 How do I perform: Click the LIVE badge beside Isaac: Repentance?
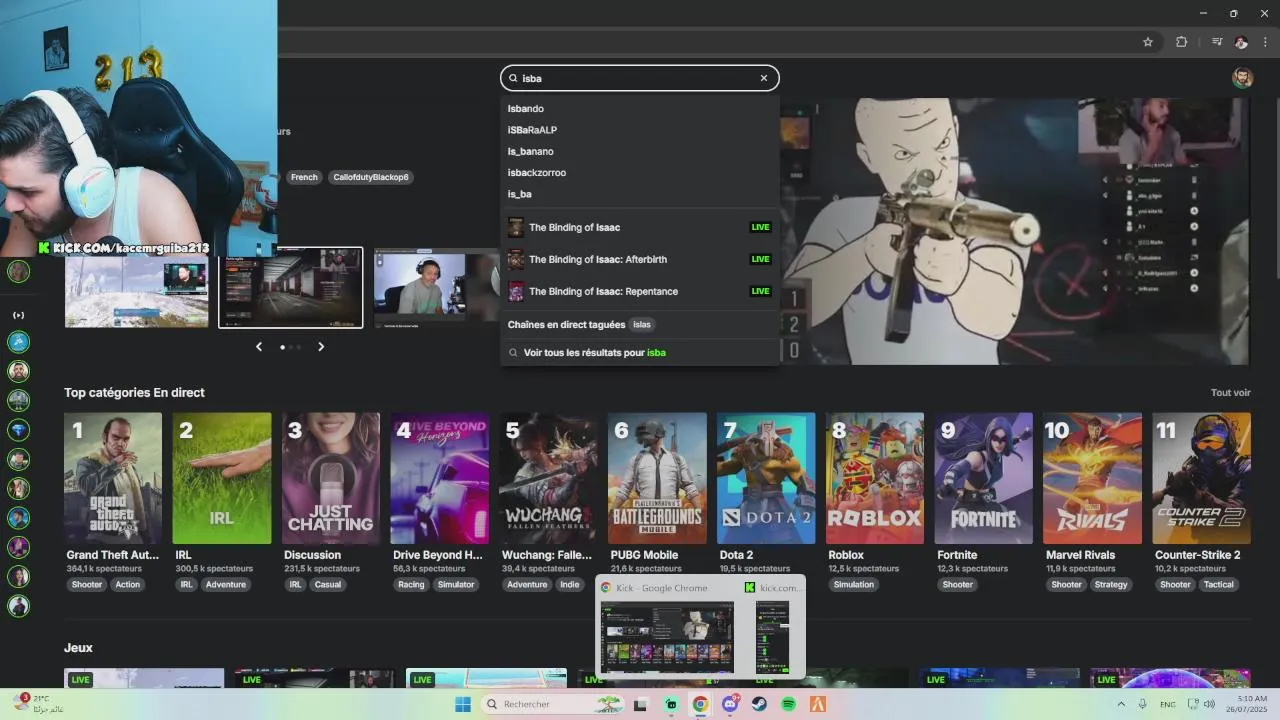[761, 291]
